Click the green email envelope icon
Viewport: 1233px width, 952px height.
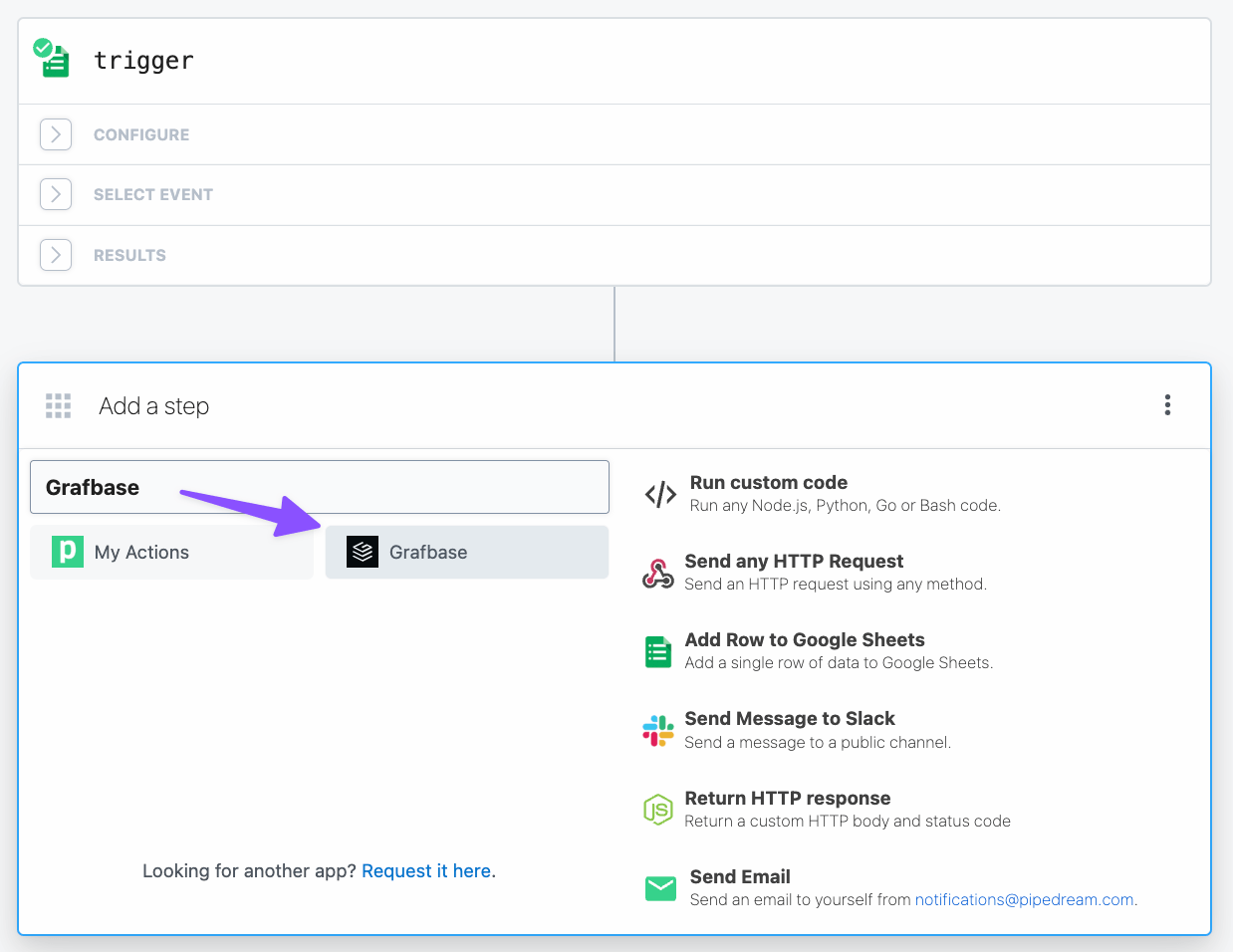660,888
